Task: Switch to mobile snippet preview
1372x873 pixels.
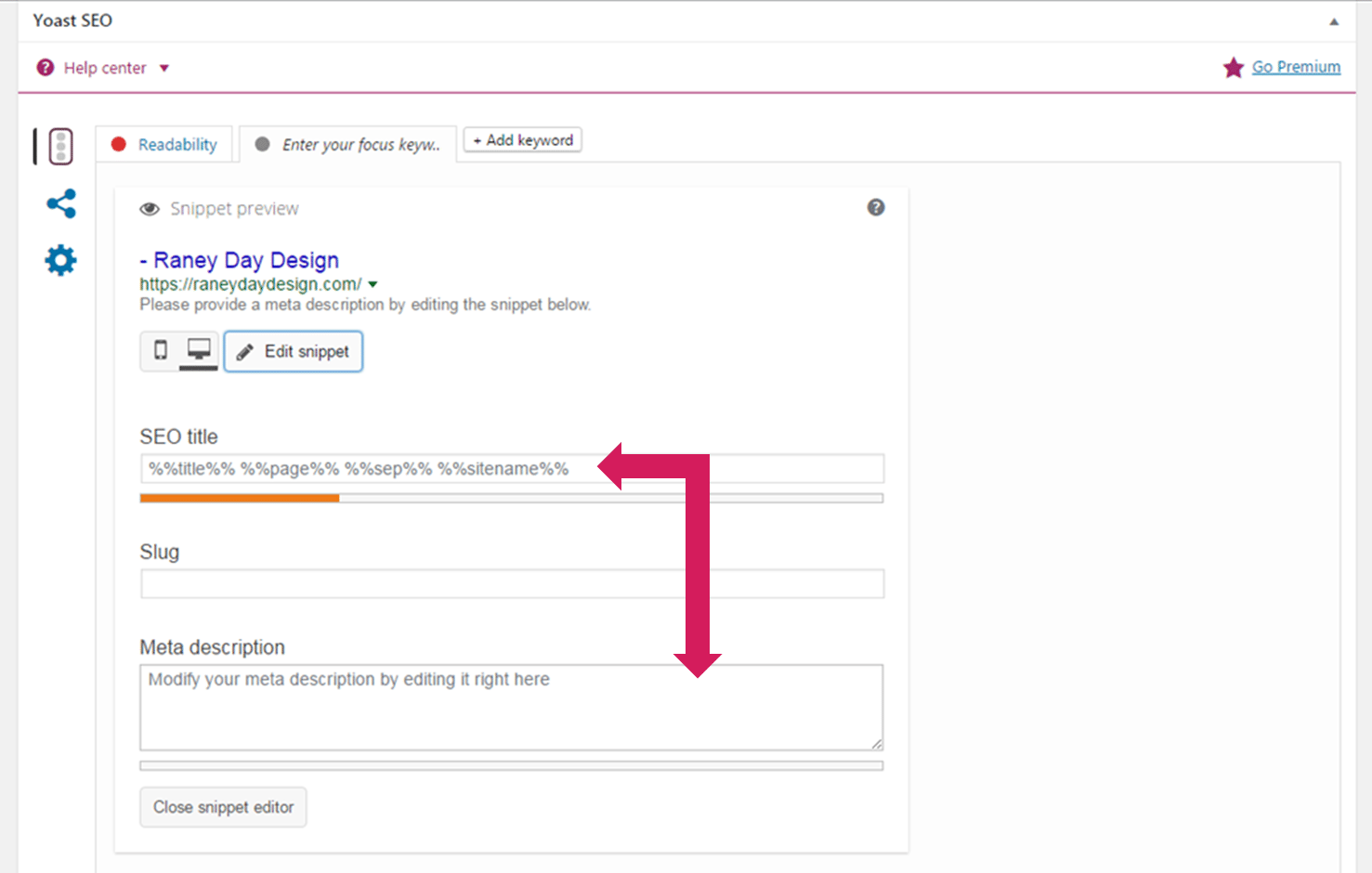Action: tap(161, 350)
